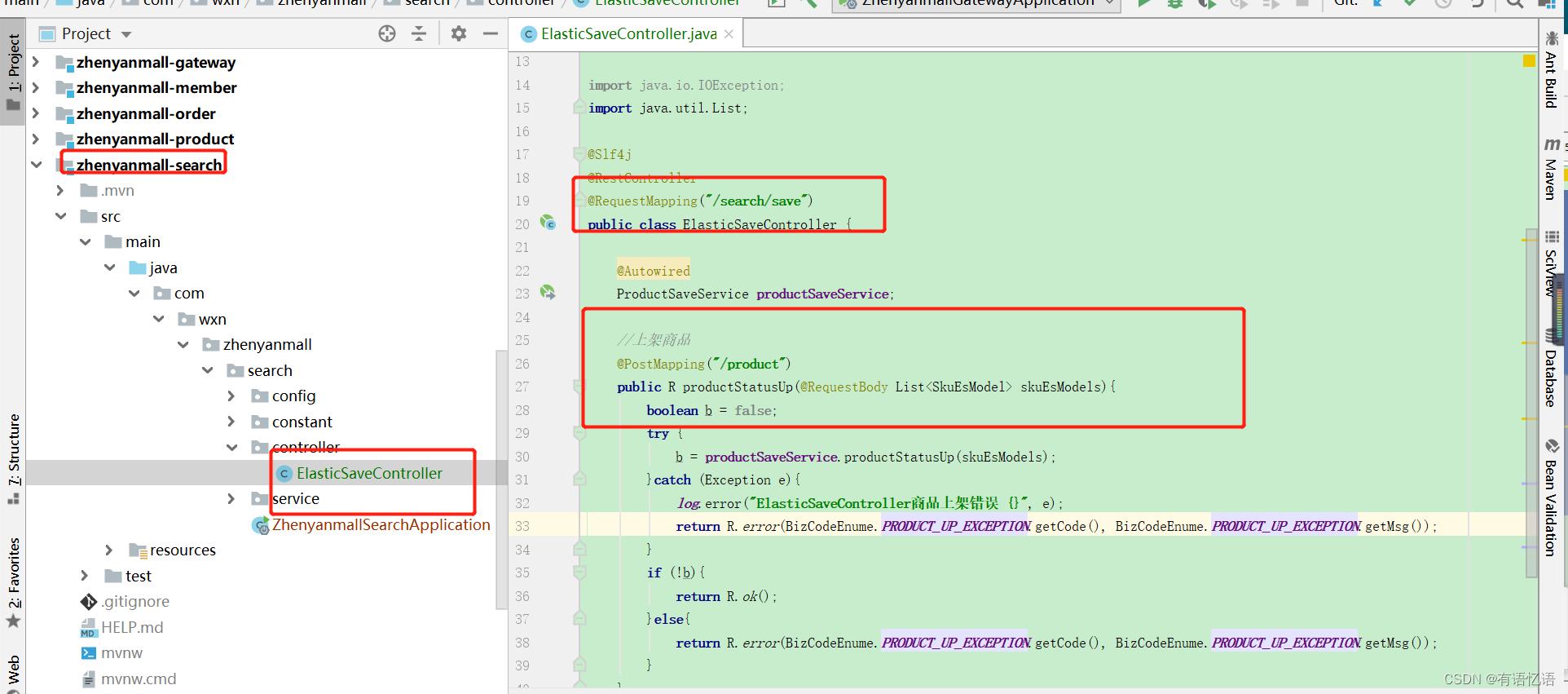
Task: Expand the zhenyanmall-product module
Action: coord(36,139)
